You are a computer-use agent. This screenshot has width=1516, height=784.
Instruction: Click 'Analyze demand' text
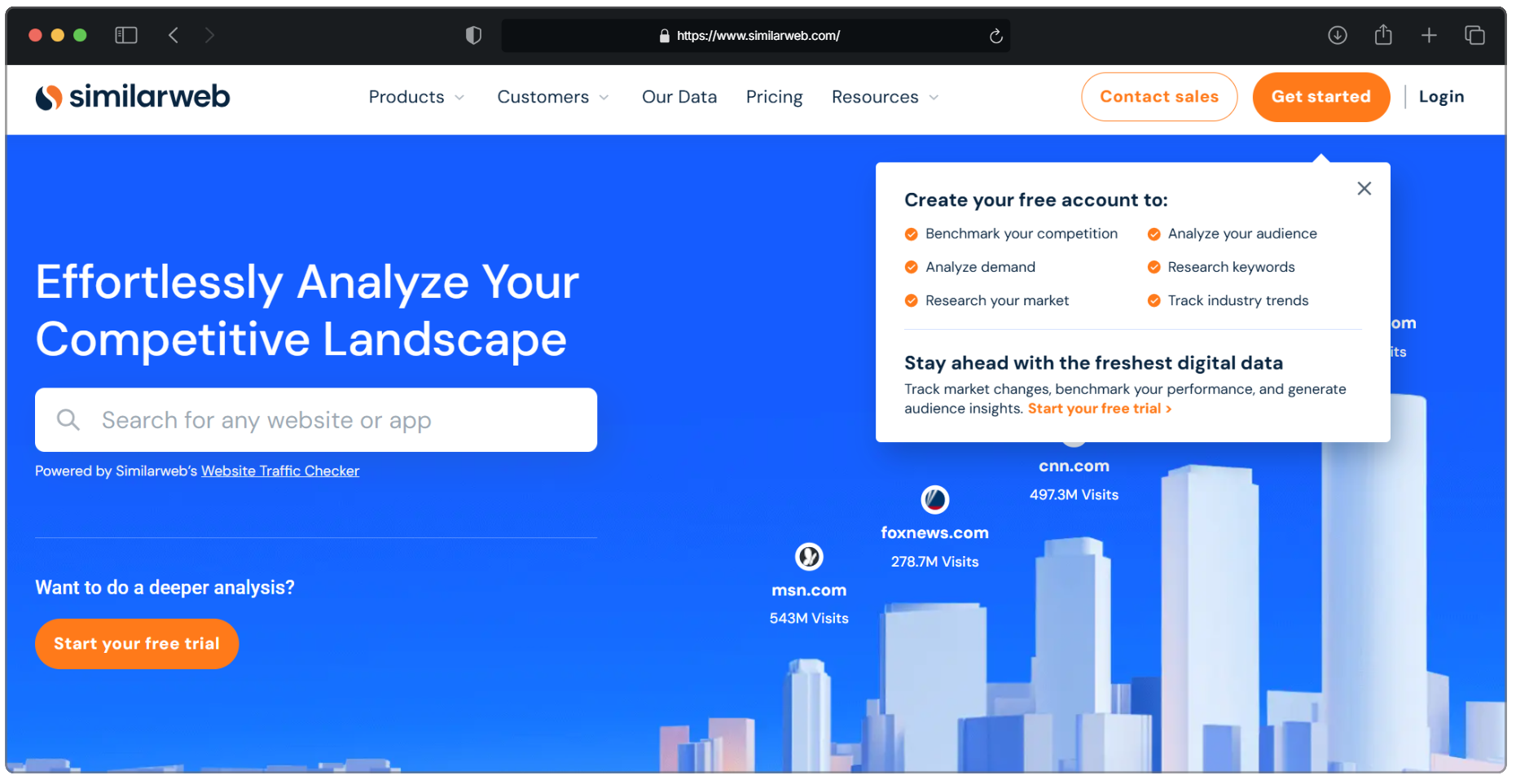[980, 267]
